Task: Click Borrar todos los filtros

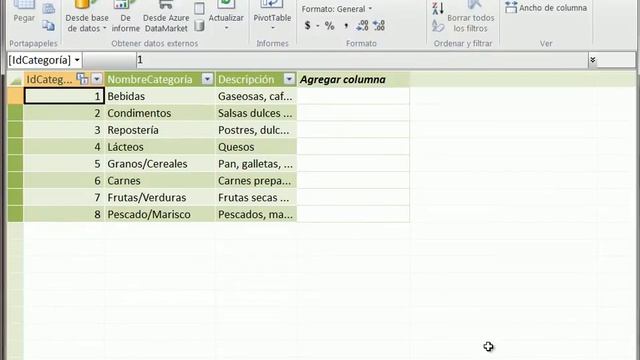Action: click(471, 17)
